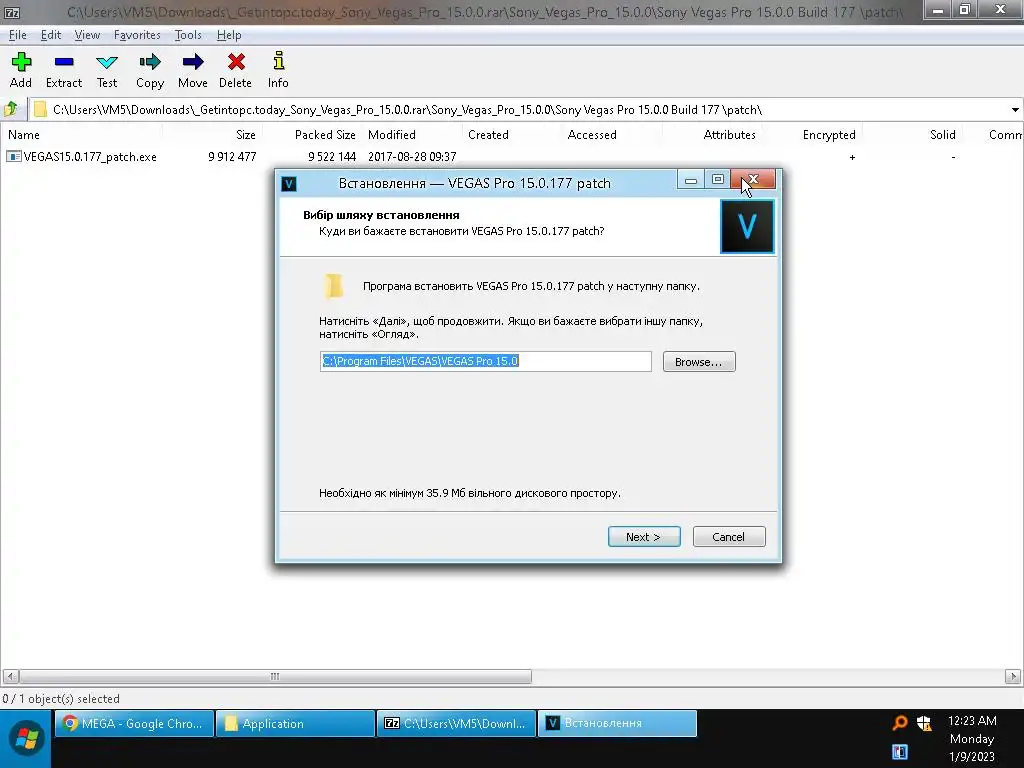This screenshot has width=1024, height=768.
Task: Open the File menu
Action: [18, 35]
